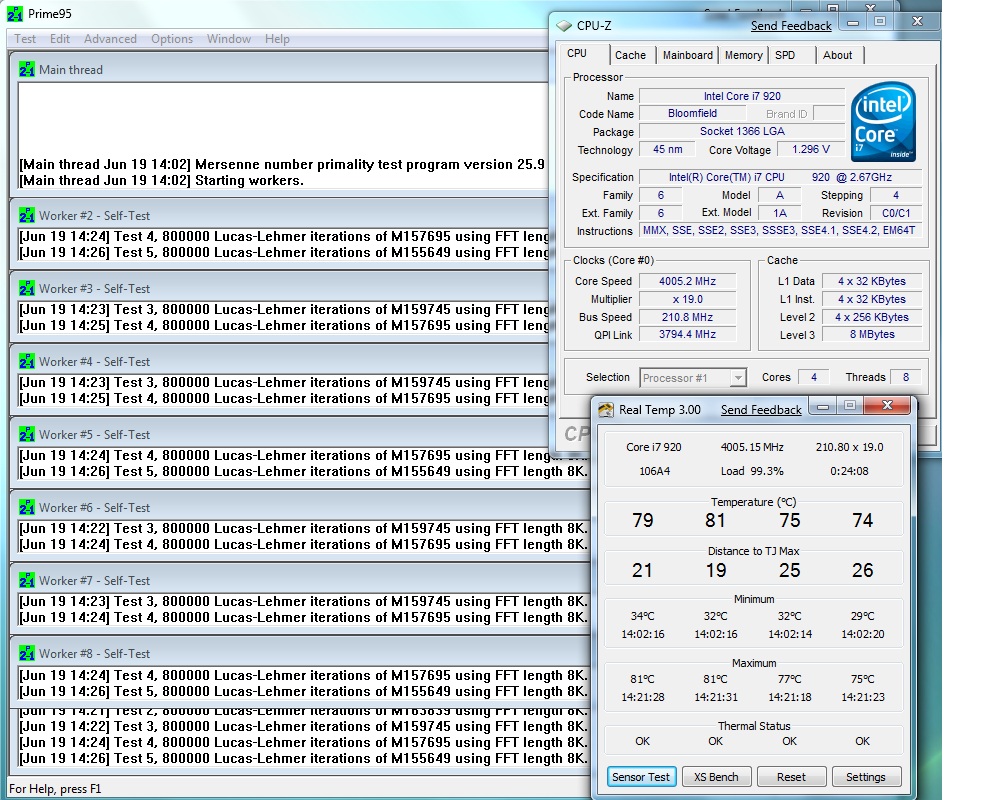1008x800 pixels.
Task: Click the Worker #6 Self-Test window icon
Action: pos(27,507)
